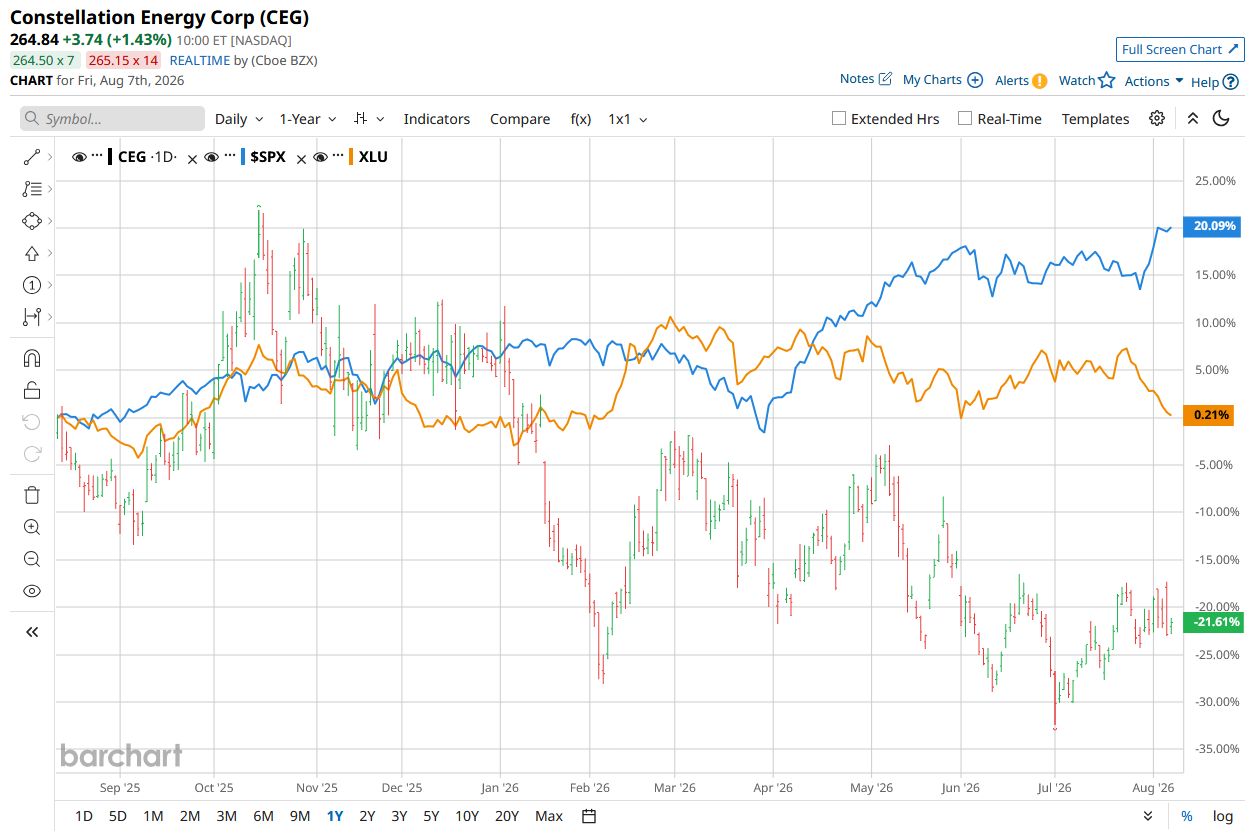This screenshot has height=834, width=1252.
Task: Remove $SPX comparison with its X
Action: point(301,158)
